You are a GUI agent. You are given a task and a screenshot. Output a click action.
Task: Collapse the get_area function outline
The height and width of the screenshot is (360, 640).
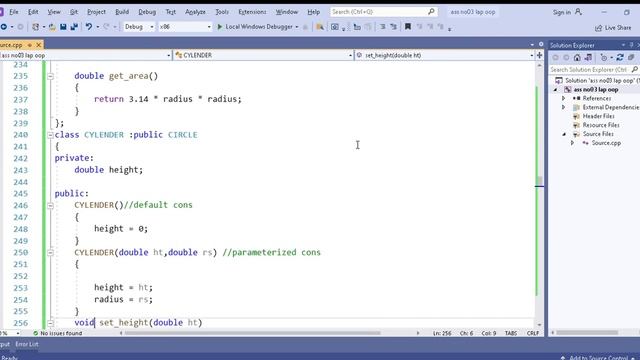click(x=50, y=76)
